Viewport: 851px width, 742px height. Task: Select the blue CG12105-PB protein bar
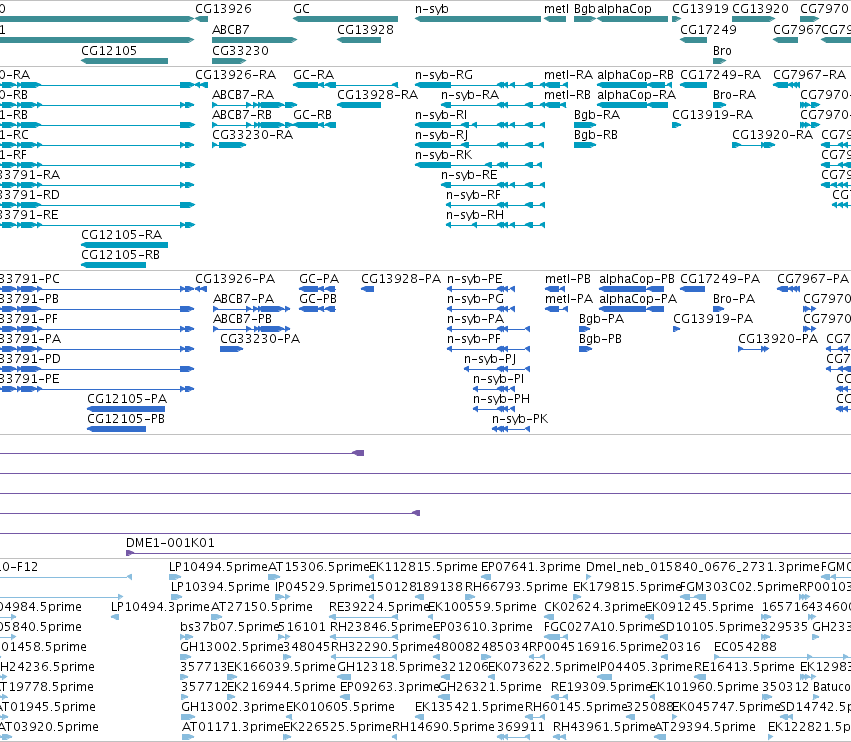tap(117, 429)
